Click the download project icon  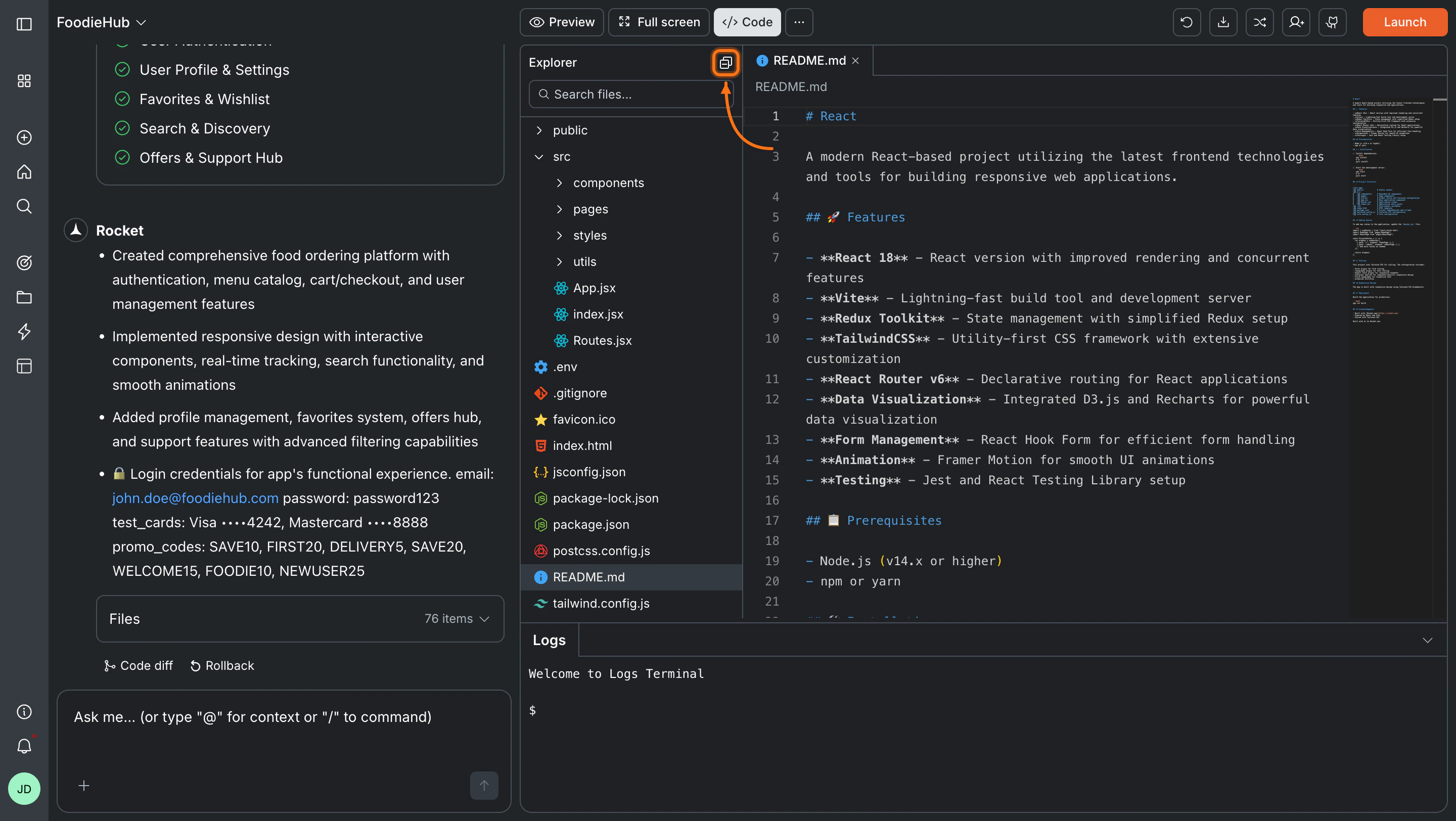pos(1223,22)
